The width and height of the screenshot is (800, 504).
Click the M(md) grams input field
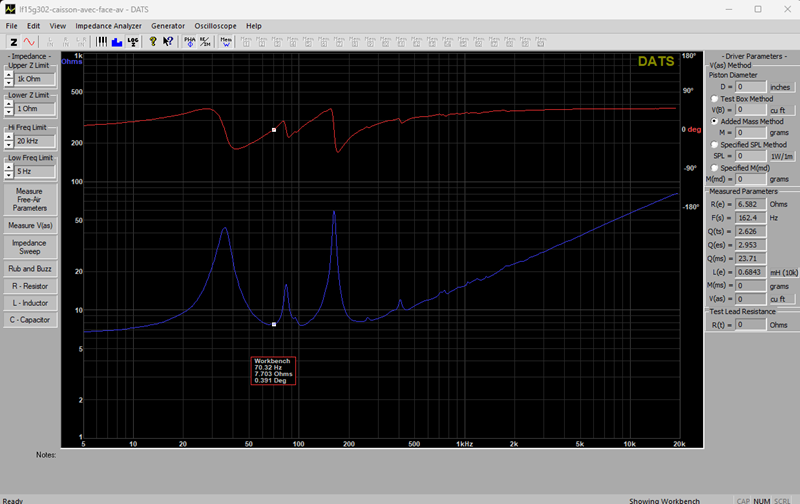pyautogui.click(x=751, y=179)
